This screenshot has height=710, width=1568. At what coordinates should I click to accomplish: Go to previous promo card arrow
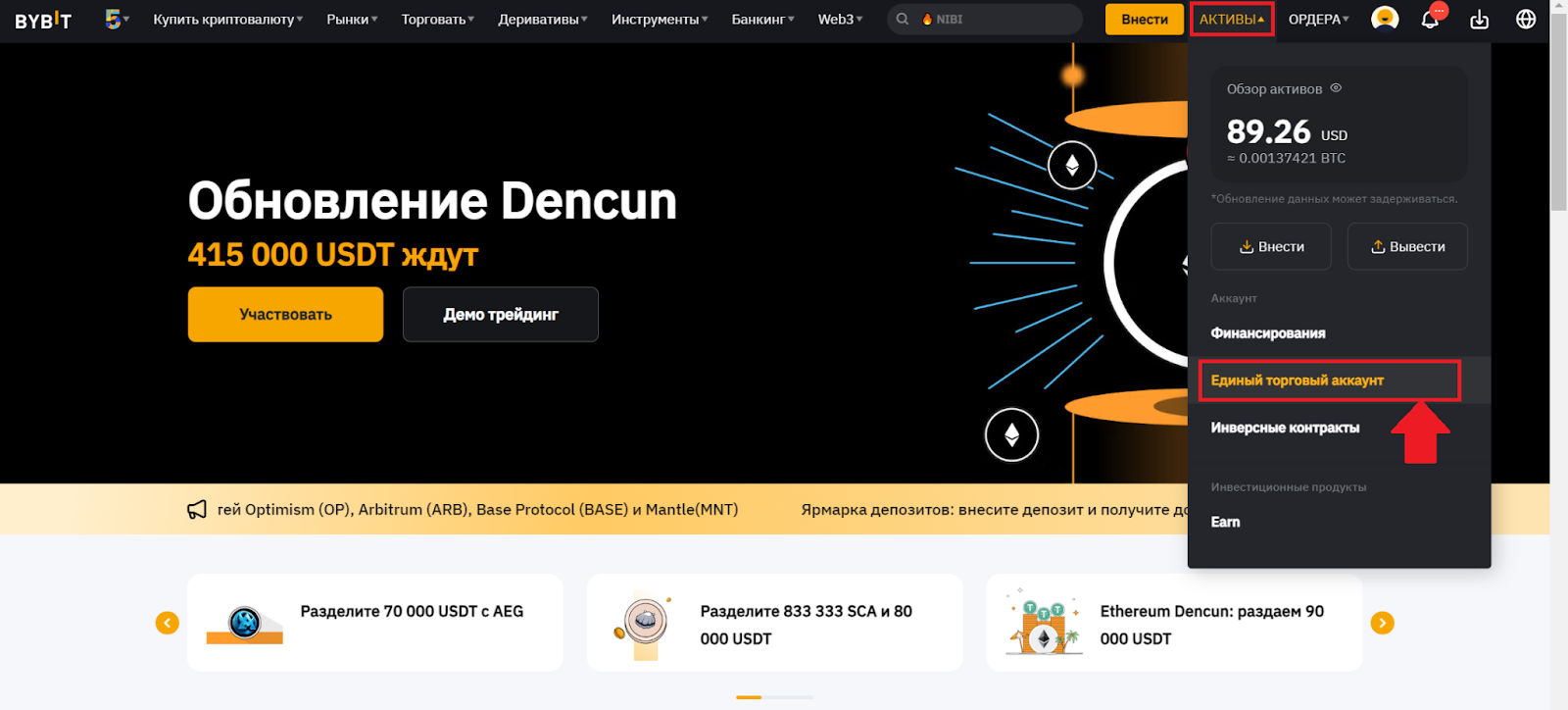pos(168,623)
